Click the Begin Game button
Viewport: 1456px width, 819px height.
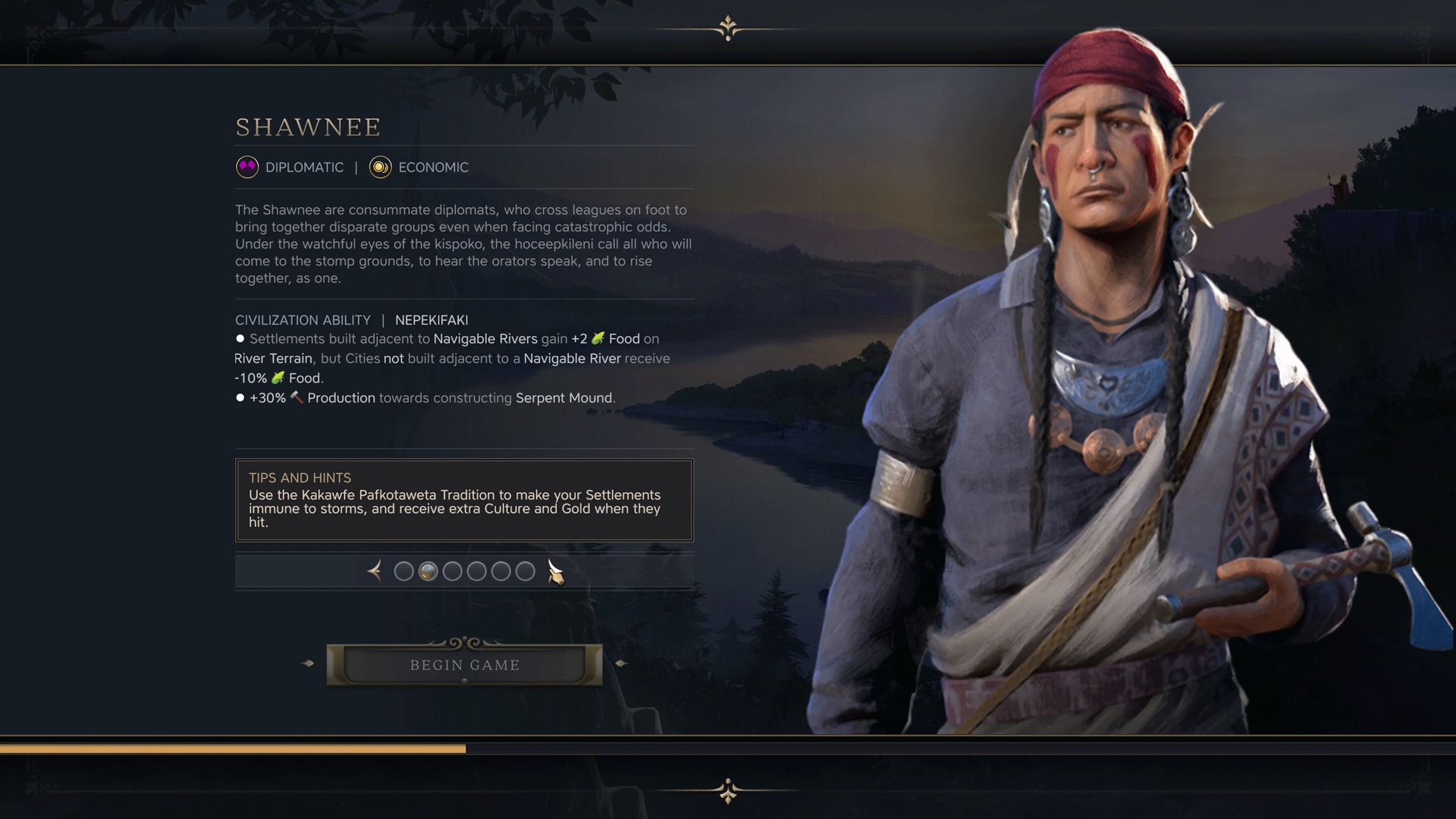tap(465, 665)
